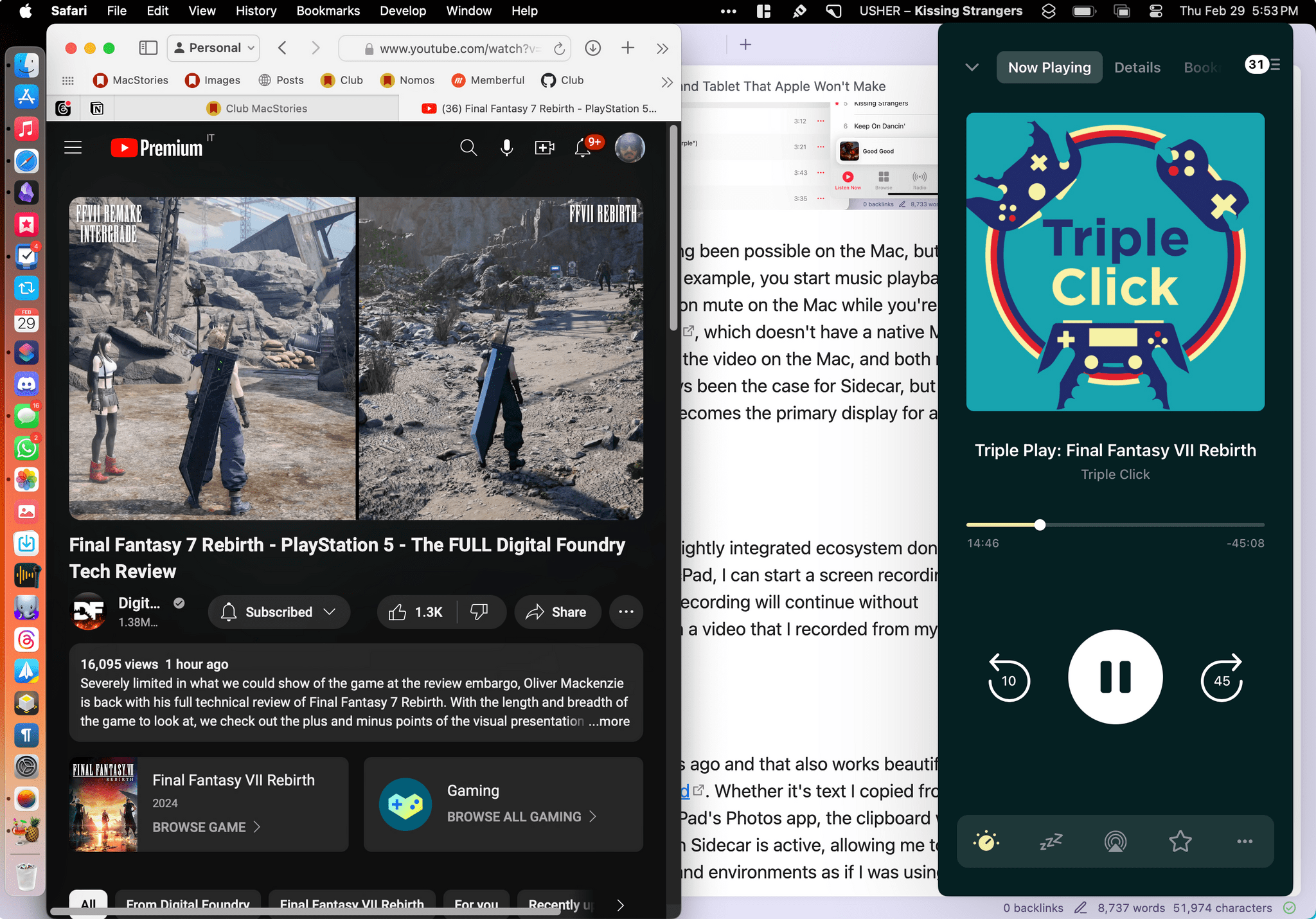The height and width of the screenshot is (919, 1316).
Task: Select the Now Playing tab
Action: 1049,67
